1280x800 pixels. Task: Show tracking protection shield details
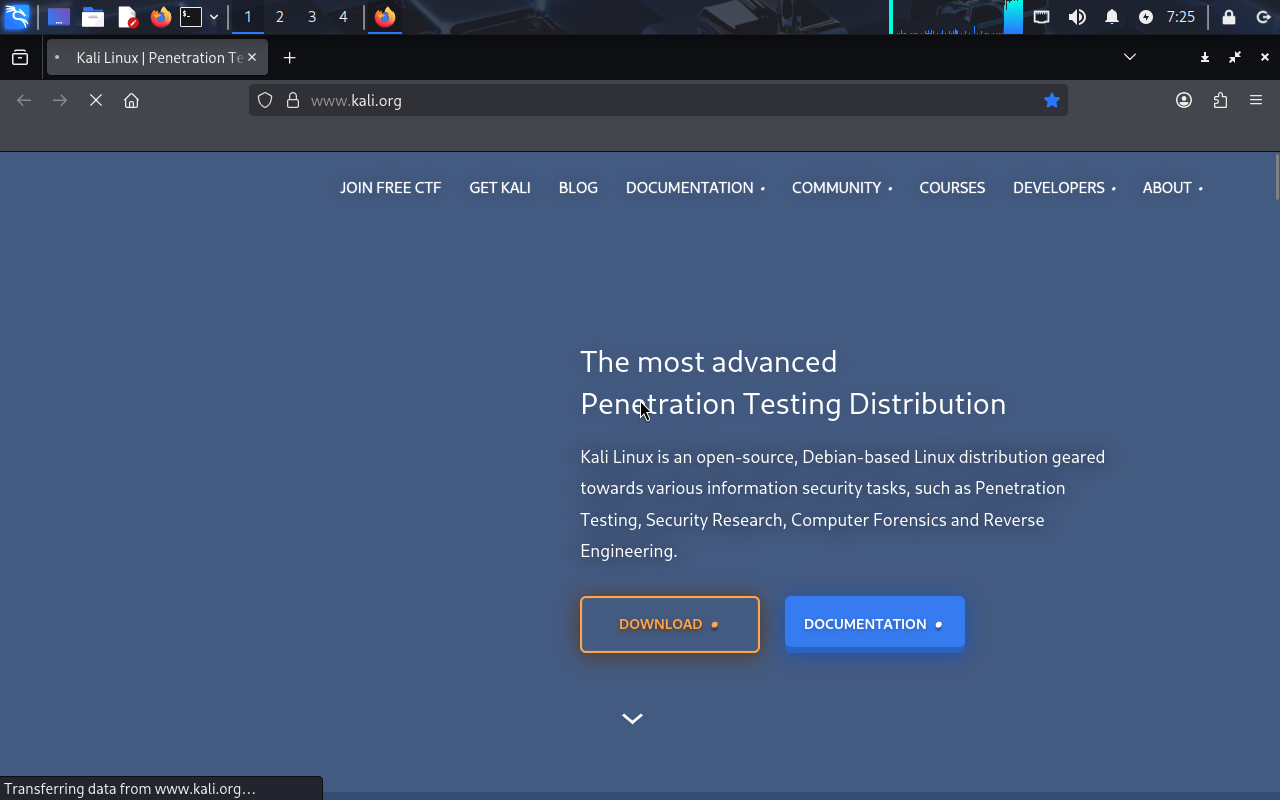[x=265, y=100]
